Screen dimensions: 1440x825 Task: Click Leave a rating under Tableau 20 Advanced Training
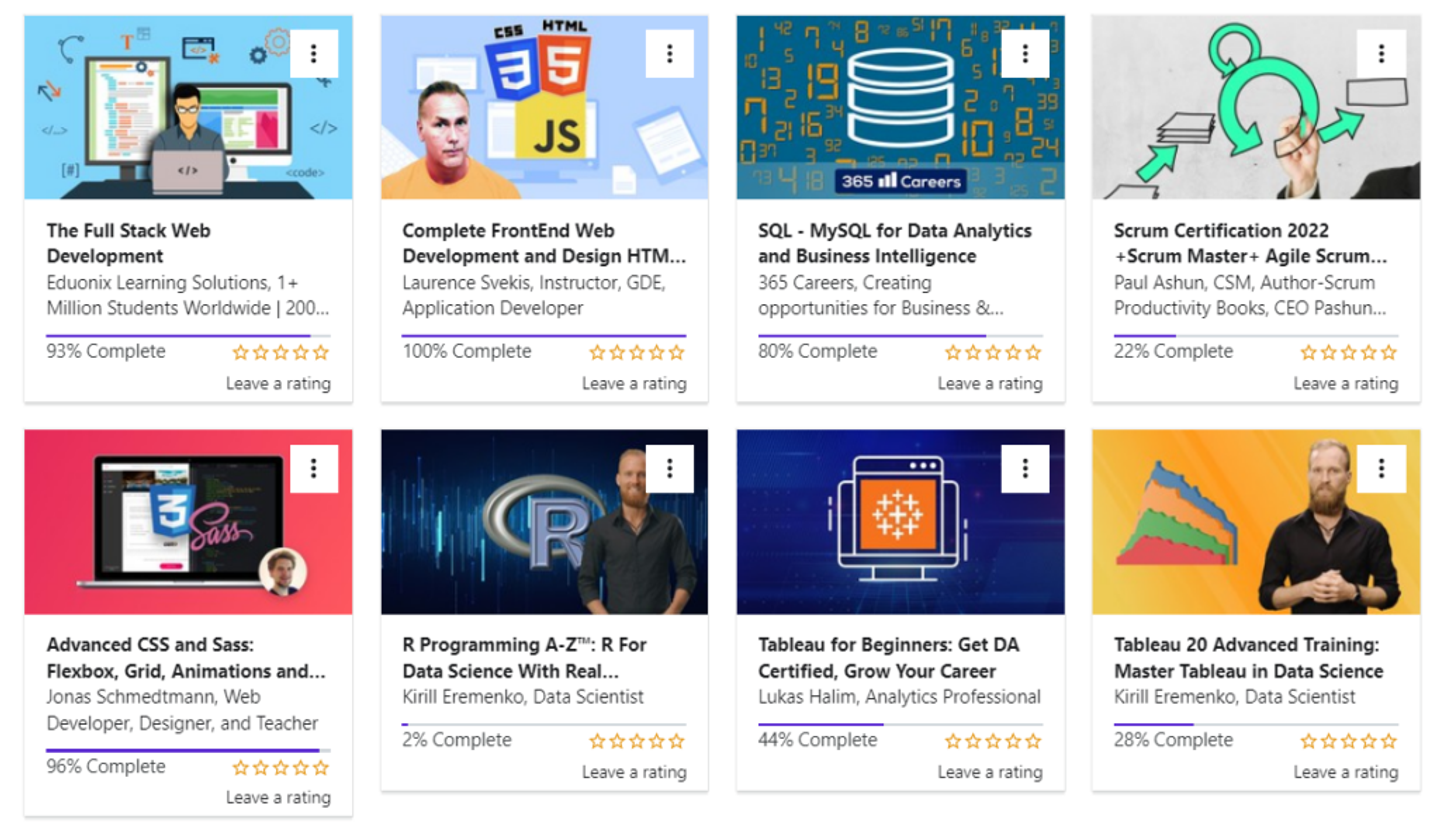pos(1345,772)
